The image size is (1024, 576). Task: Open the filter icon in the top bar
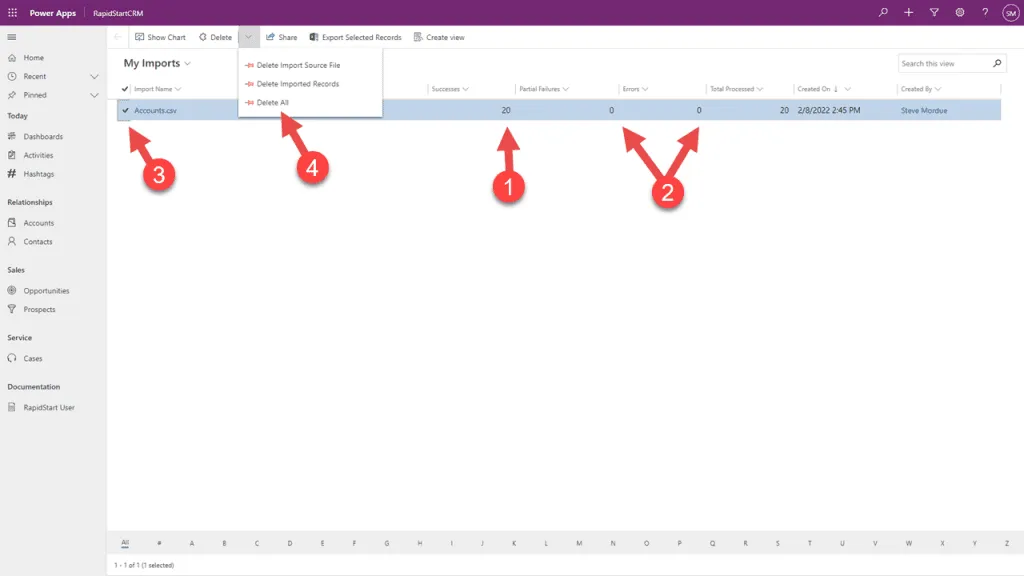click(x=934, y=13)
